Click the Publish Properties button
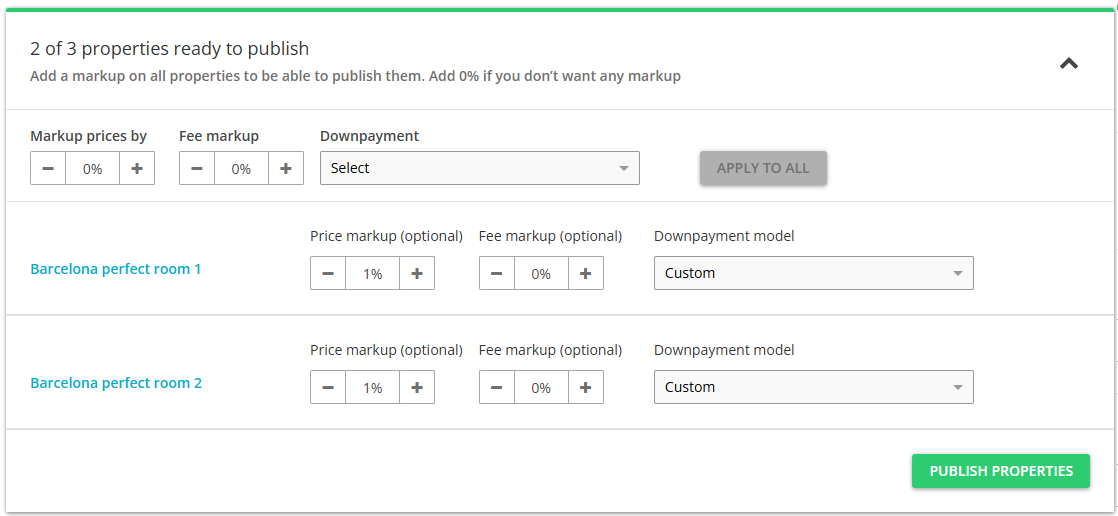This screenshot has width=1118, height=516. 1001,471
